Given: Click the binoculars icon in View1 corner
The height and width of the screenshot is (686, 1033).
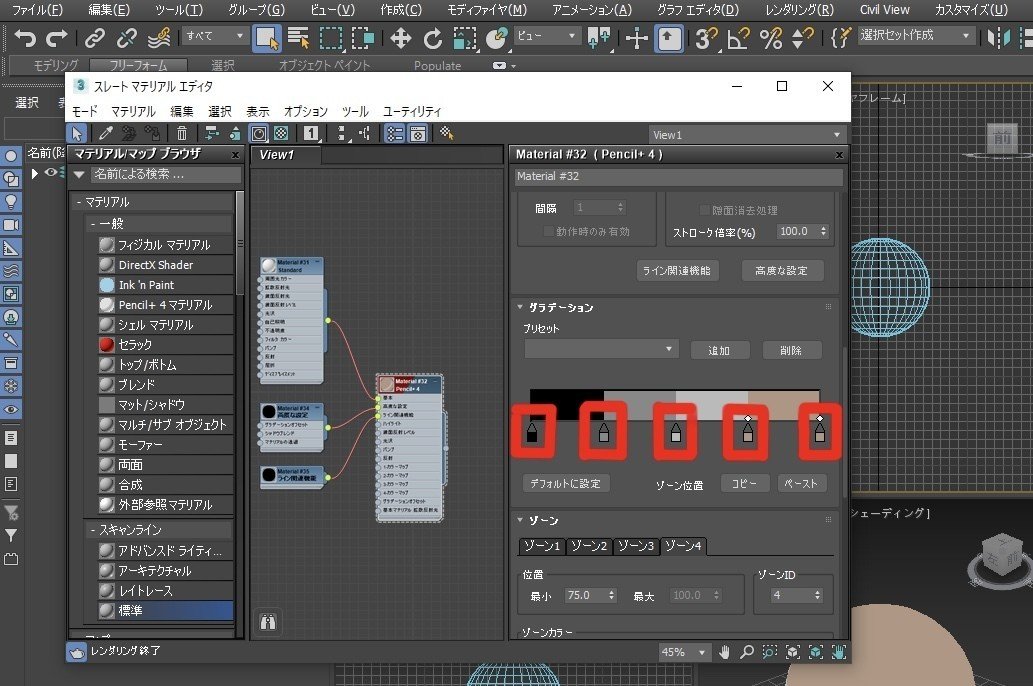Looking at the screenshot, I should pos(268,623).
